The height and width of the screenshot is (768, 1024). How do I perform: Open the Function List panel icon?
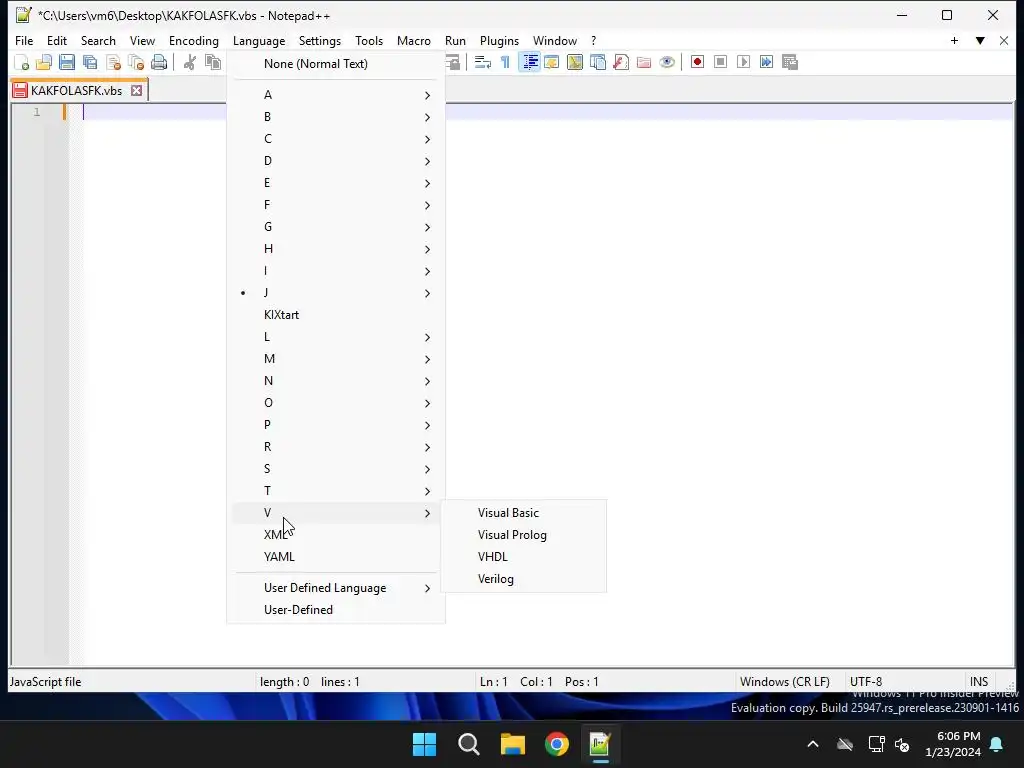coord(621,62)
